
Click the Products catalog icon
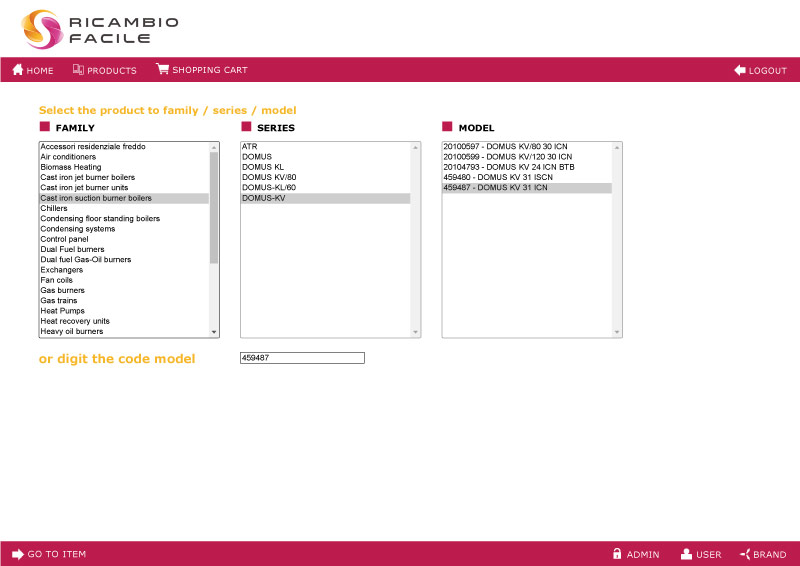(78, 69)
